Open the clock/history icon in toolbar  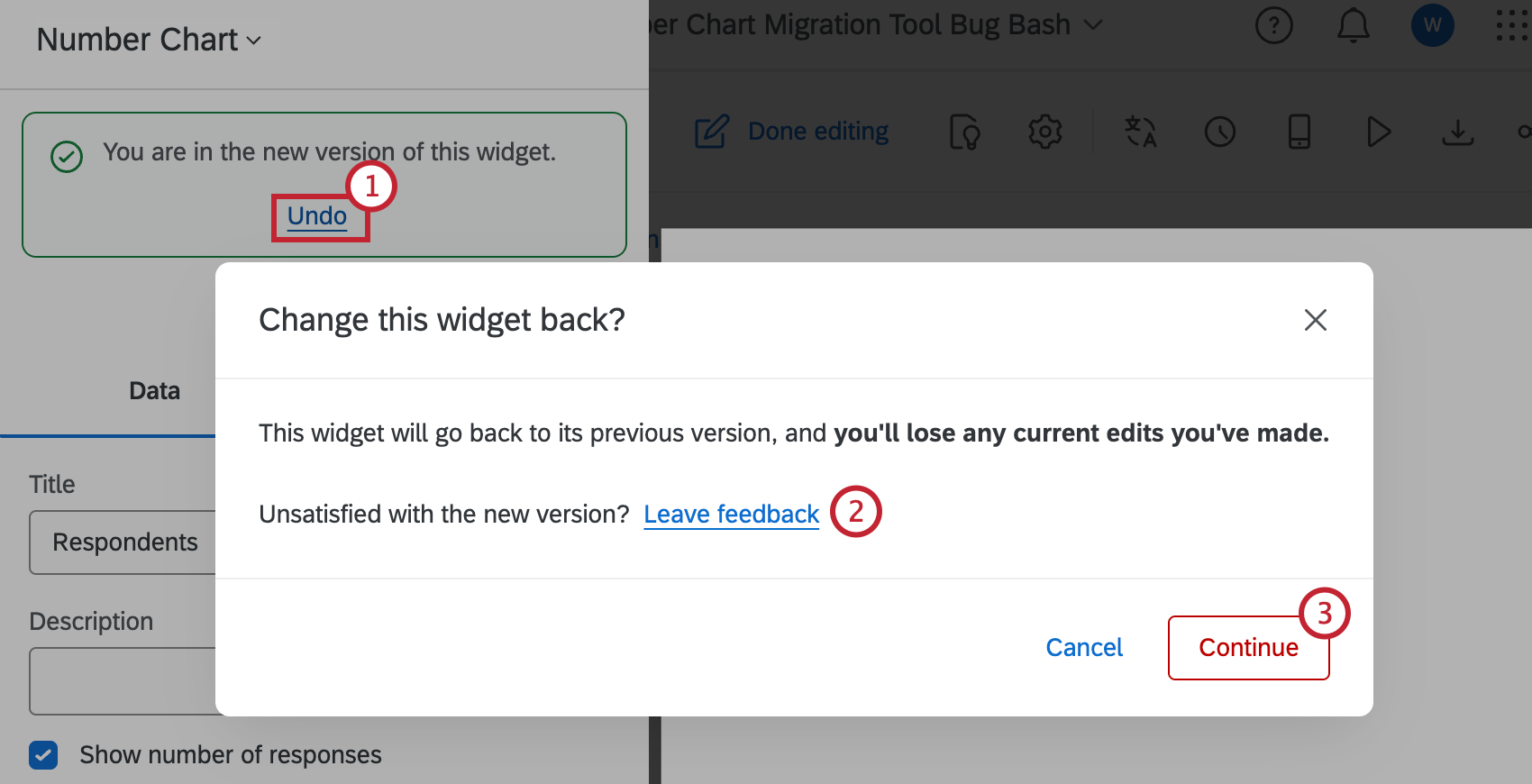click(1219, 132)
